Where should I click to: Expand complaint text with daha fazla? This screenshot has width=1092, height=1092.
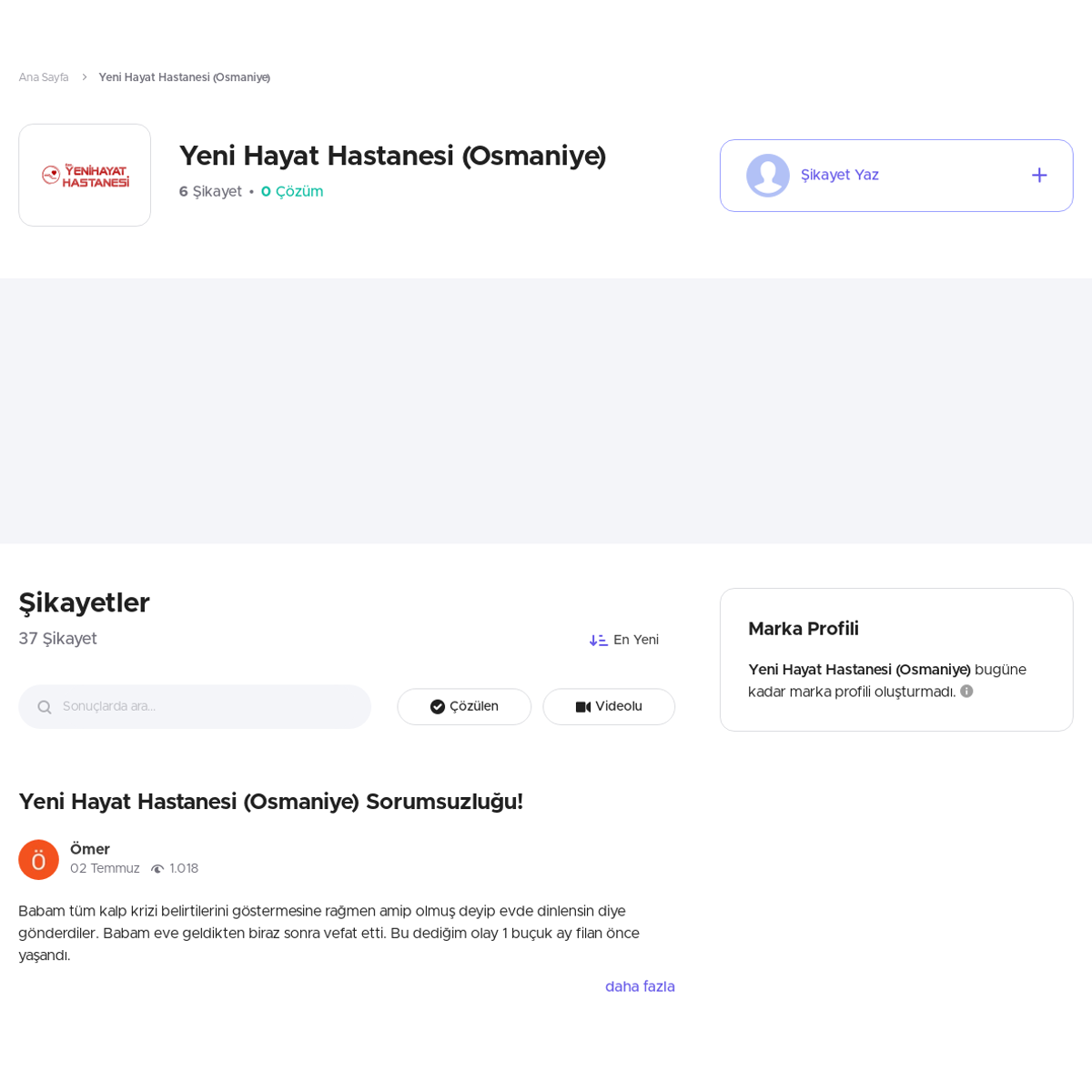pyautogui.click(x=640, y=987)
